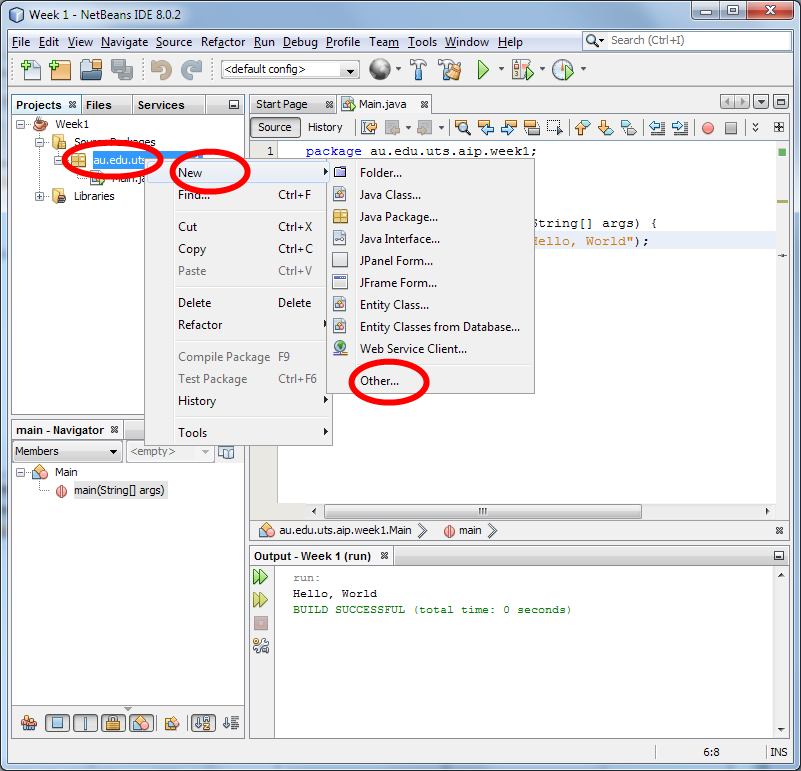801x771 pixels.
Task: Re-run output using top green arrows
Action: pyautogui.click(x=260, y=577)
